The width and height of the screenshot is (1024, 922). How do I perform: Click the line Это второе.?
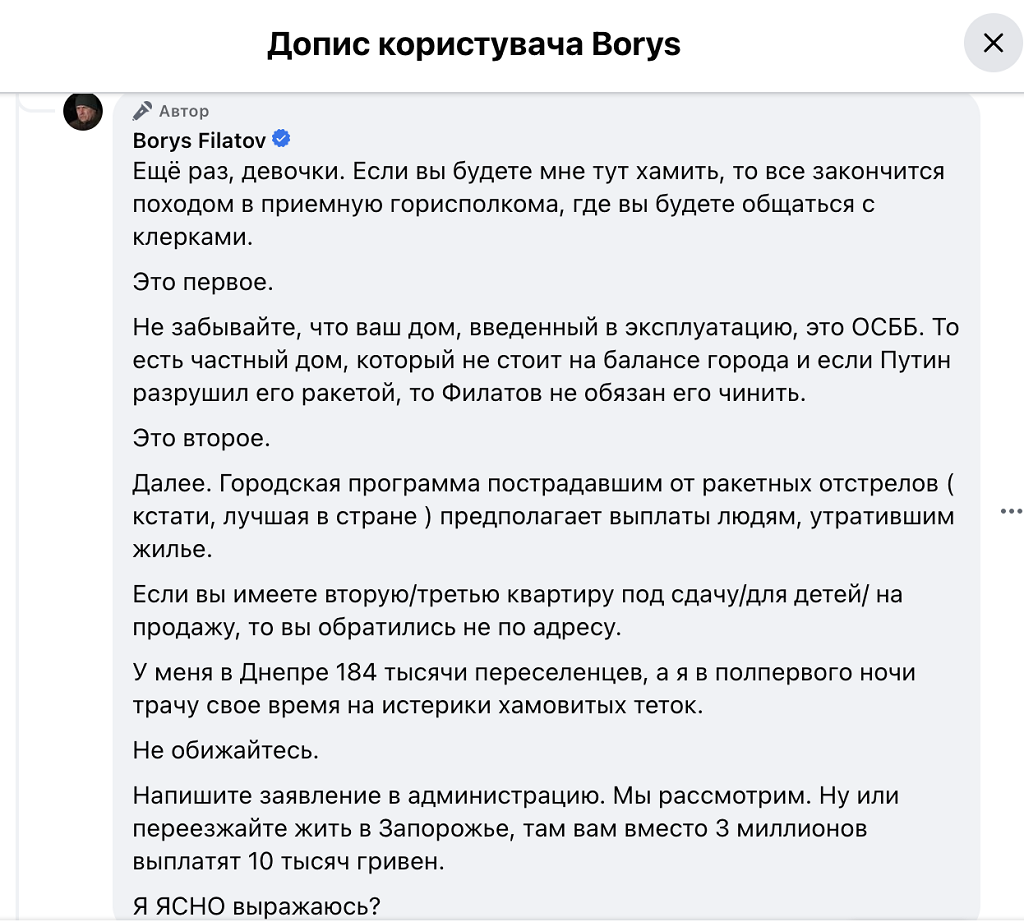coord(201,438)
